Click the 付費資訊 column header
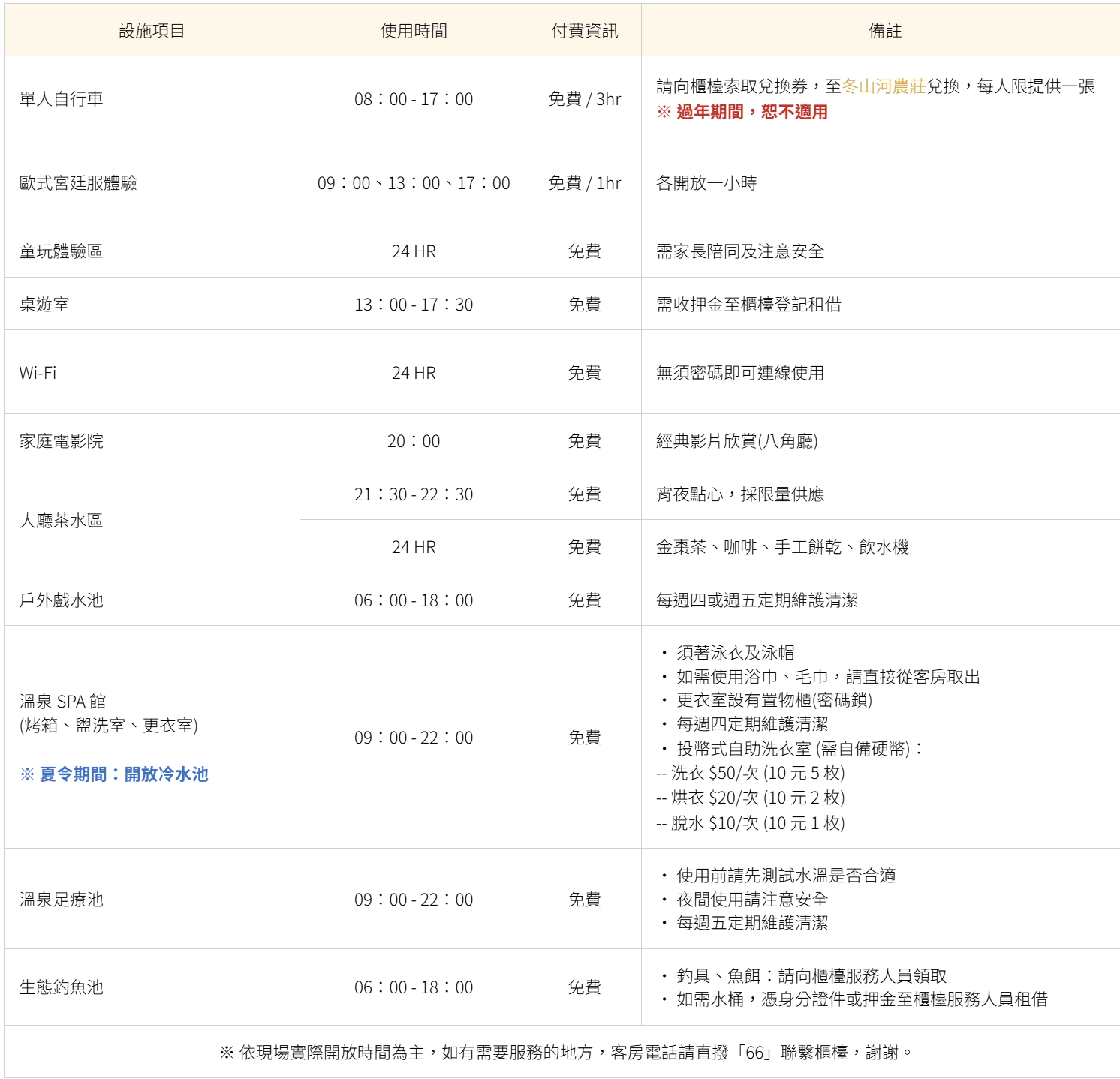The image size is (1120, 1079). 584,31
